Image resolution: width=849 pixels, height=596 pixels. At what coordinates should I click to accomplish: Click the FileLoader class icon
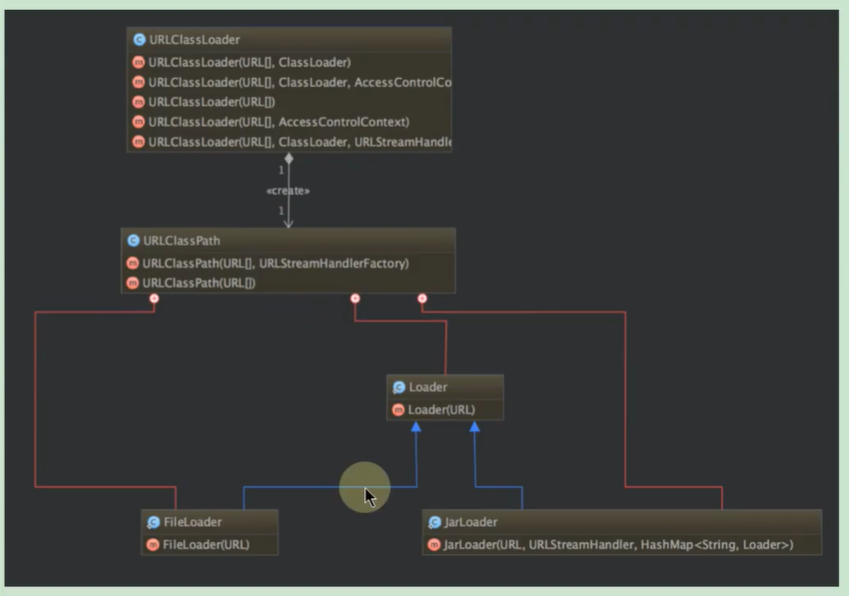(153, 522)
